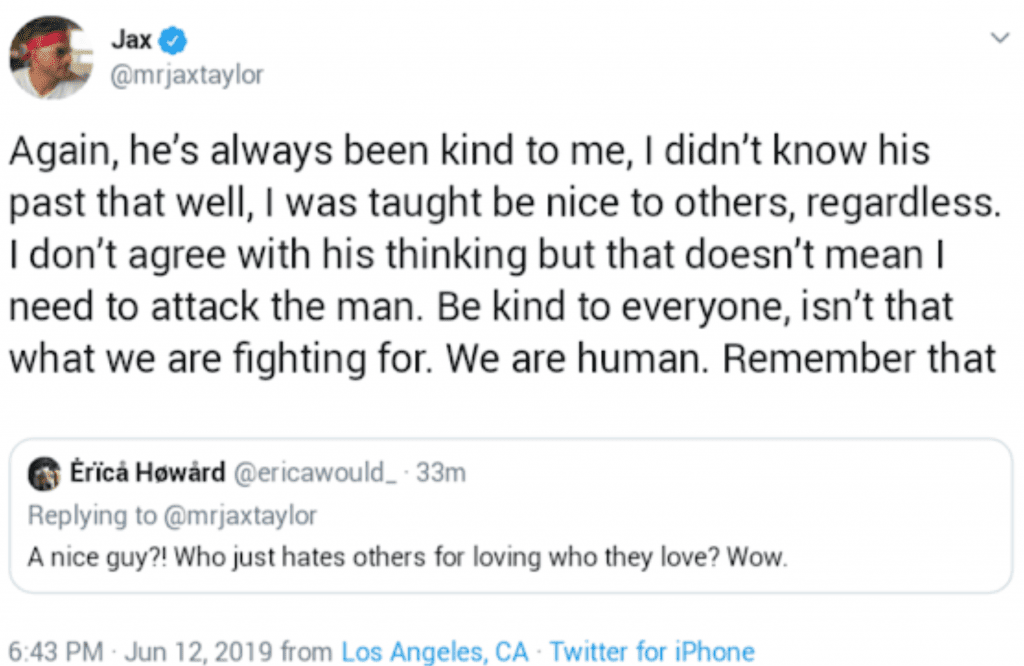
Task: Click 'Remember that' at end of tweet
Action: pyautogui.click(x=858, y=359)
